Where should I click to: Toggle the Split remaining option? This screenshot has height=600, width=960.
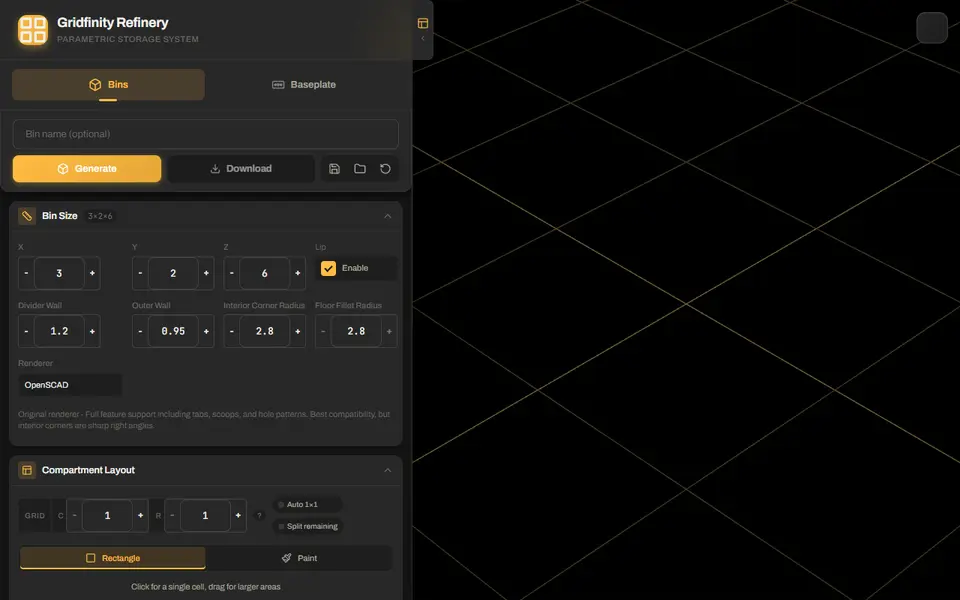(307, 526)
